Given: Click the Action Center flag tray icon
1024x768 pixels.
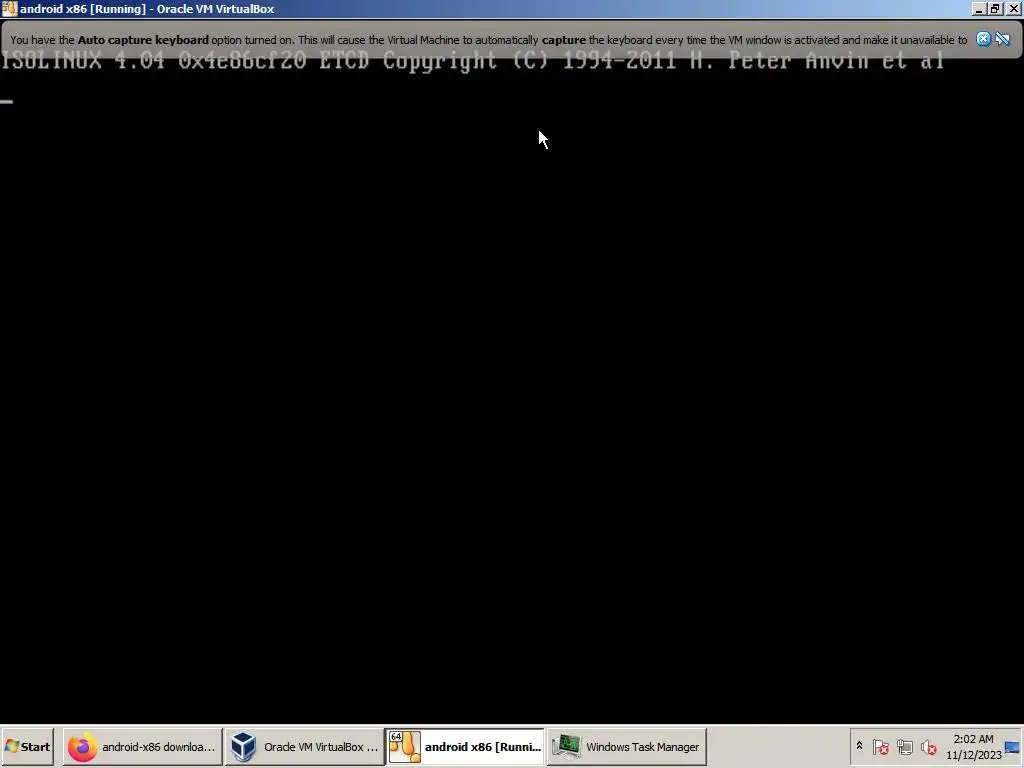Looking at the screenshot, I should point(881,746).
